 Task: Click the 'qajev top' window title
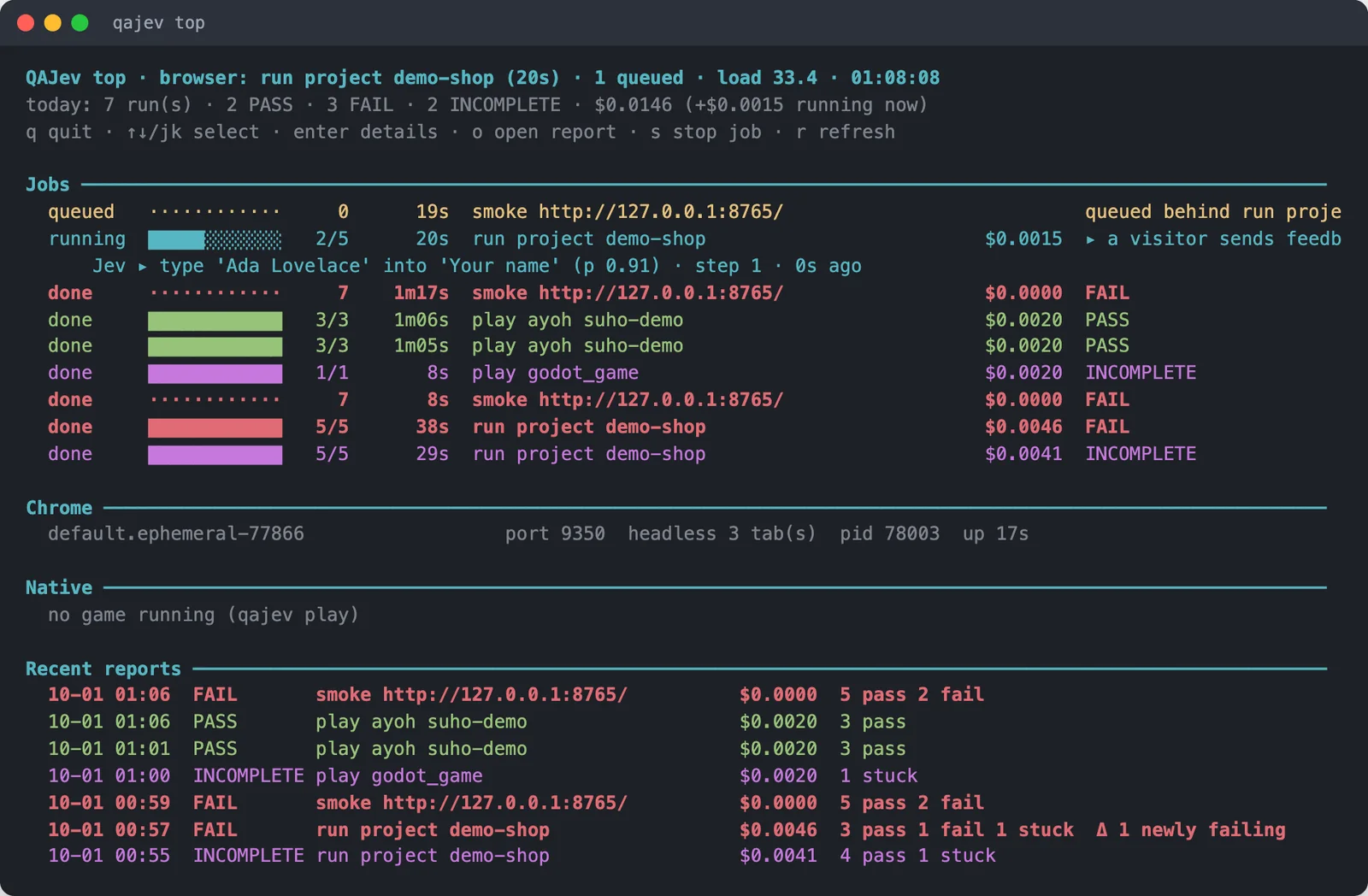point(159,23)
